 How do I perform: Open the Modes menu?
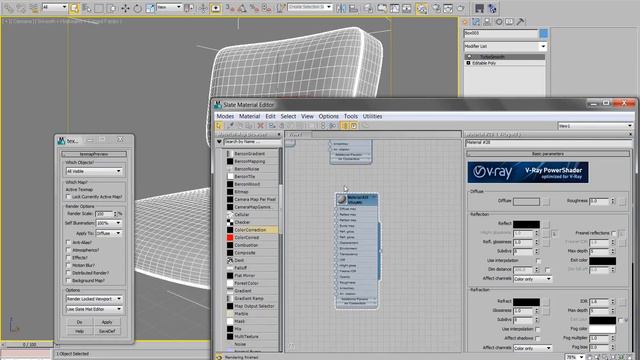pyautogui.click(x=225, y=116)
